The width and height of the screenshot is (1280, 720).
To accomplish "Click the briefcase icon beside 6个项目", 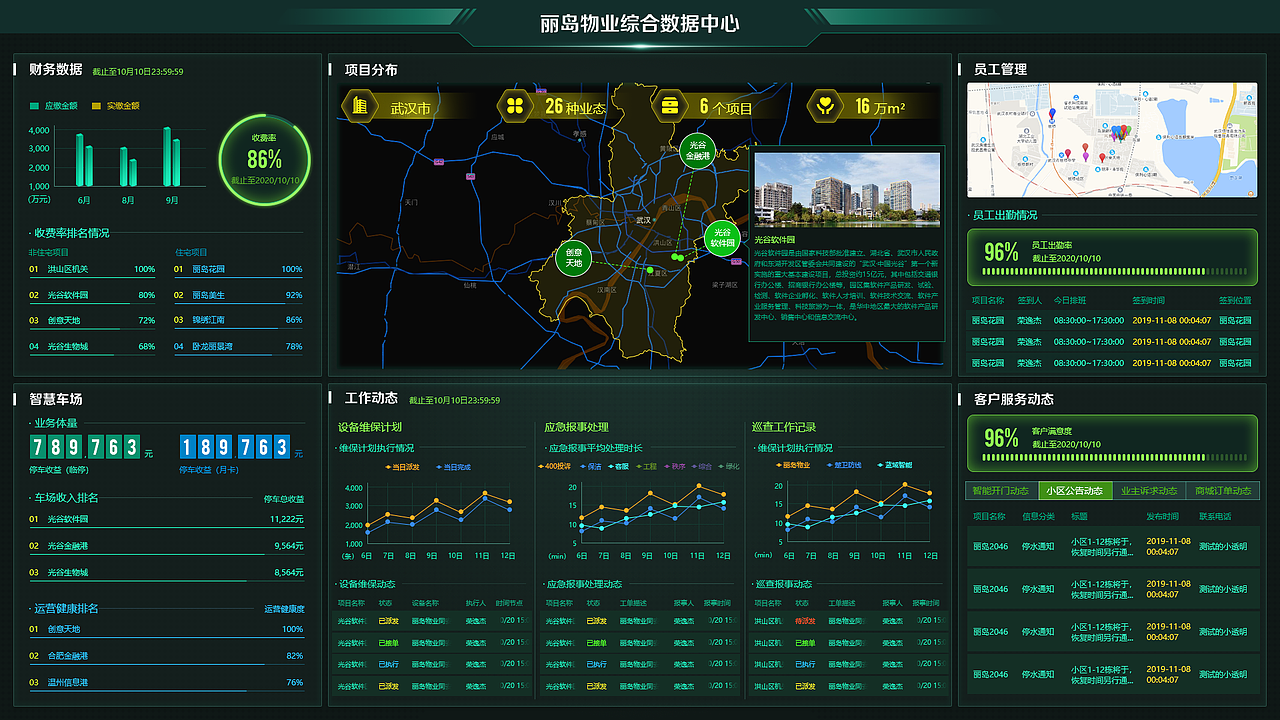I will pyautogui.click(x=669, y=105).
